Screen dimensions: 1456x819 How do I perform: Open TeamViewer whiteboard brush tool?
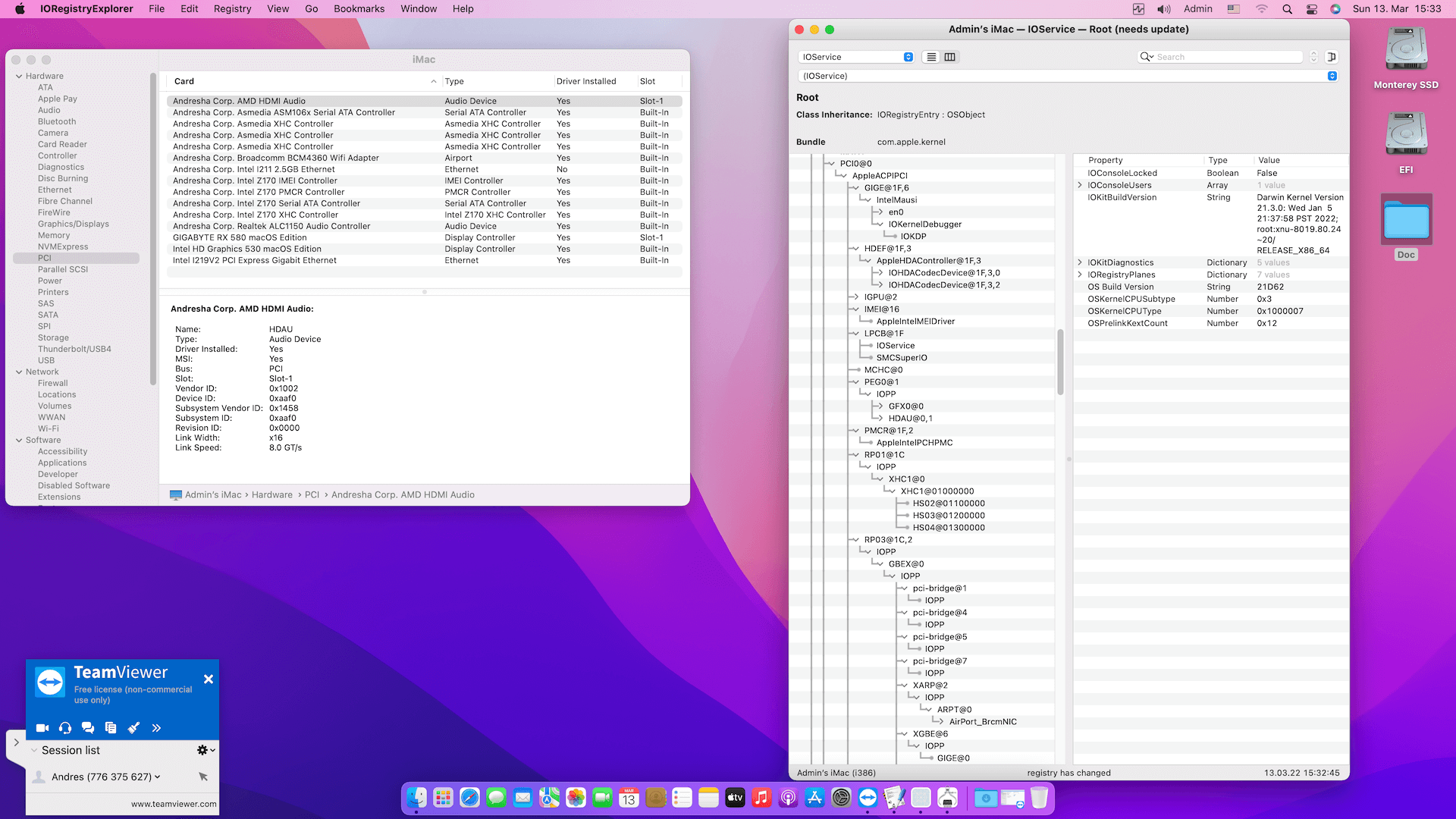click(x=133, y=728)
